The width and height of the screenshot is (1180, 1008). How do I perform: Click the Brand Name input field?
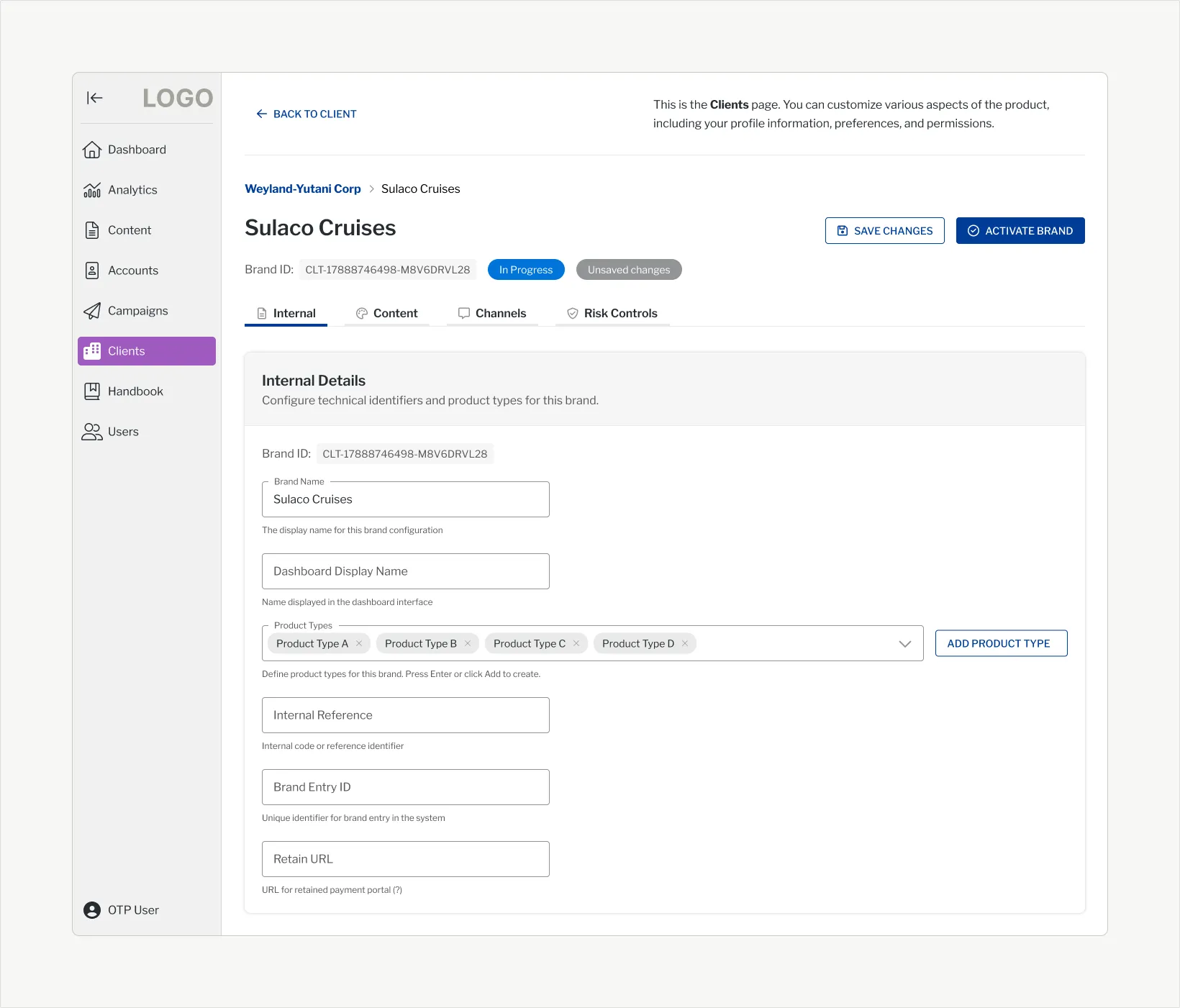click(406, 499)
